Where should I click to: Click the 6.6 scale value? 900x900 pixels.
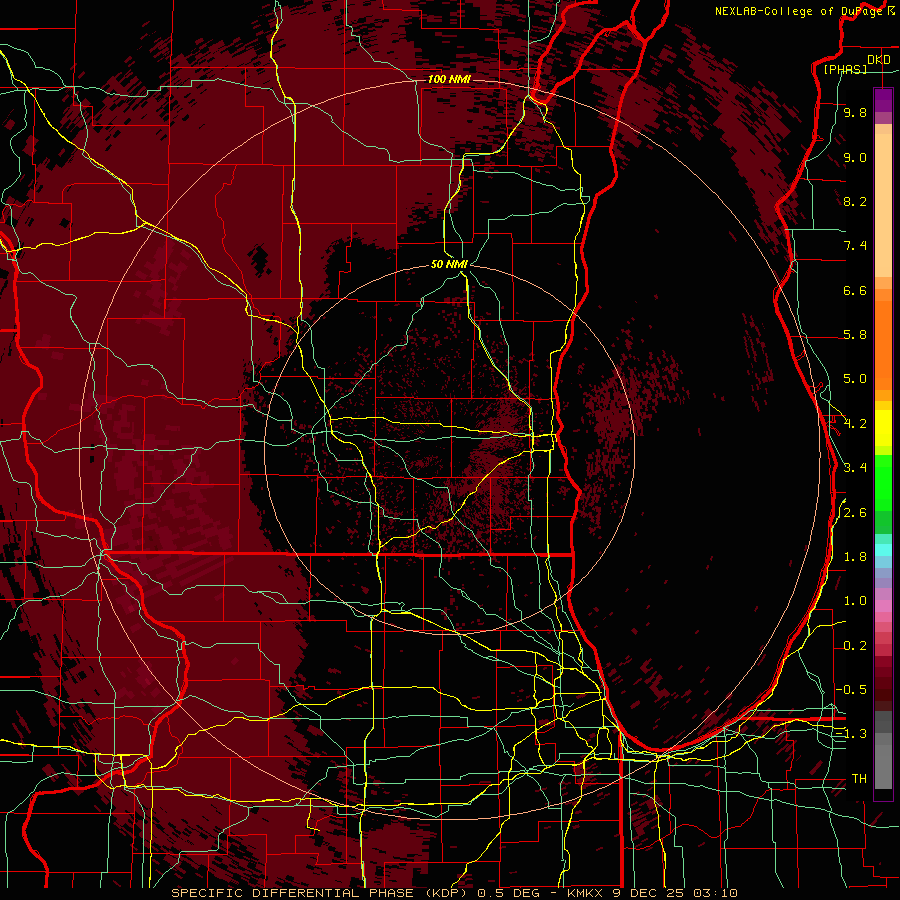coord(855,290)
